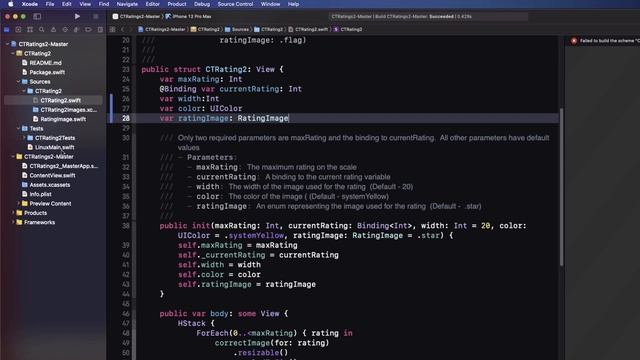
Task: Choose the iPhone 12 Pro Max run destination
Action: [189, 17]
